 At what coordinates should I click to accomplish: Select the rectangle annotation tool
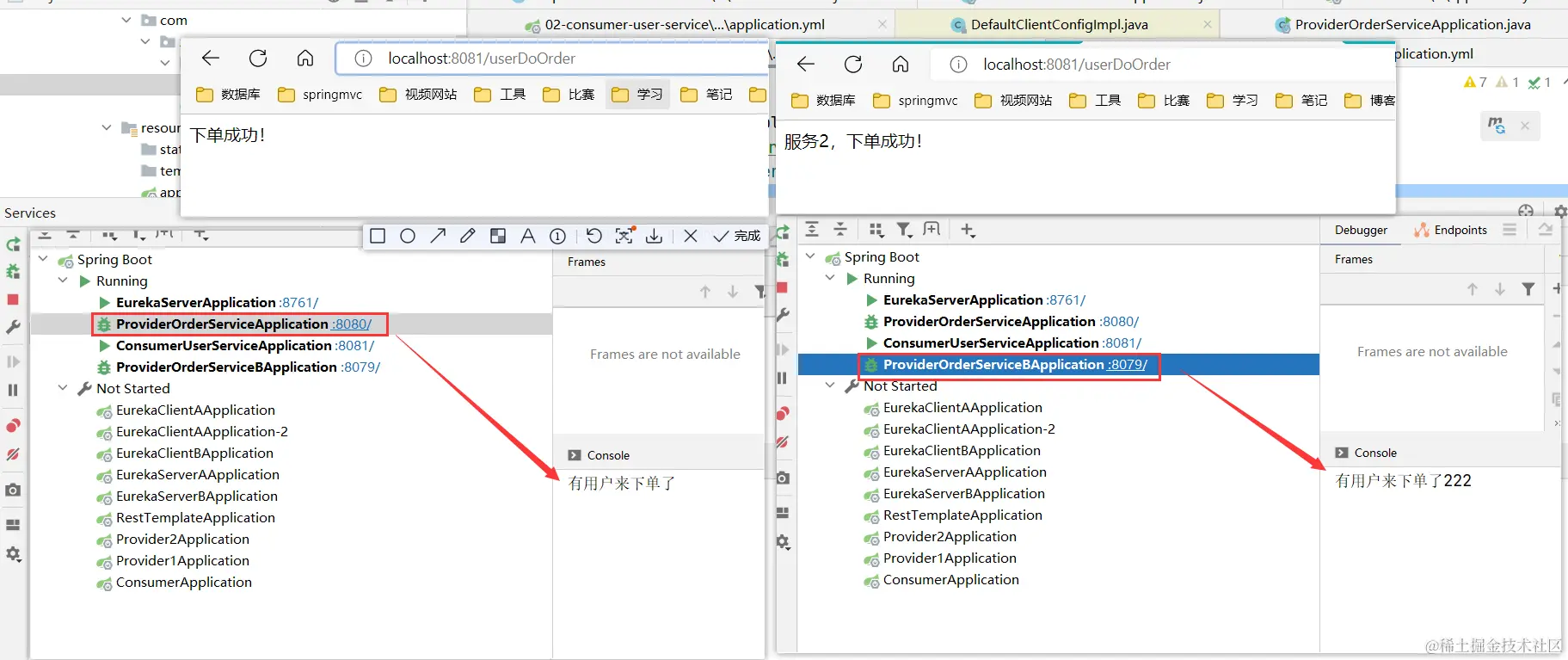[378, 236]
